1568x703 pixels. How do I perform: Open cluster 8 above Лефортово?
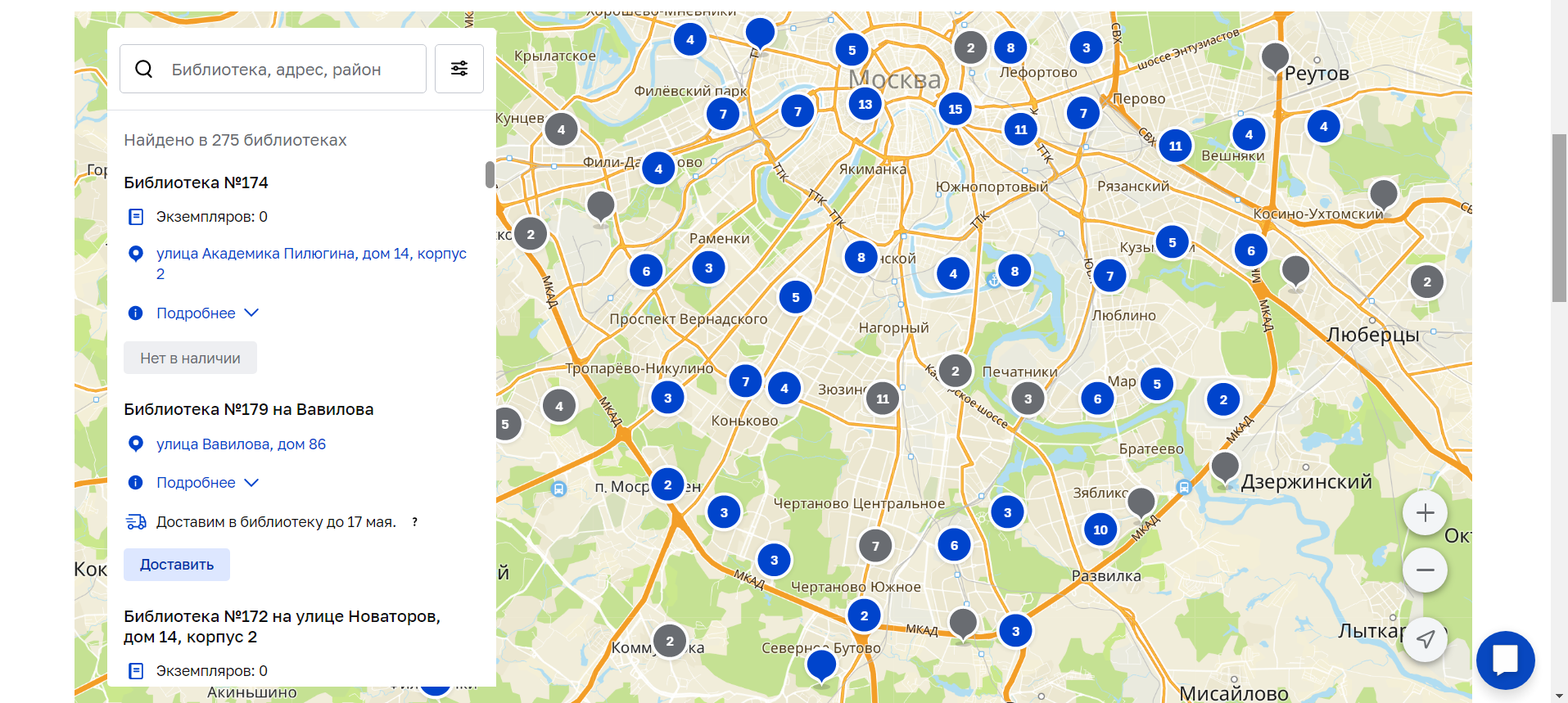tap(1011, 47)
